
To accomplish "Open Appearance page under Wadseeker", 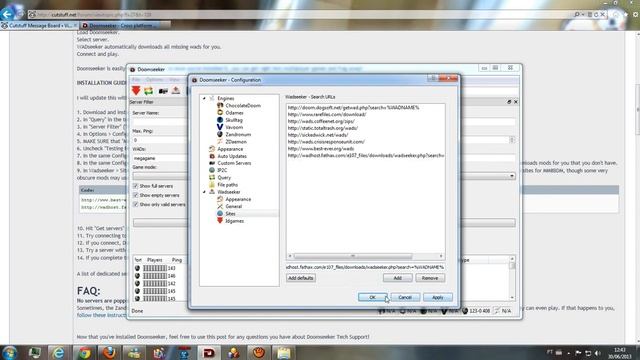I will pos(238,199).
